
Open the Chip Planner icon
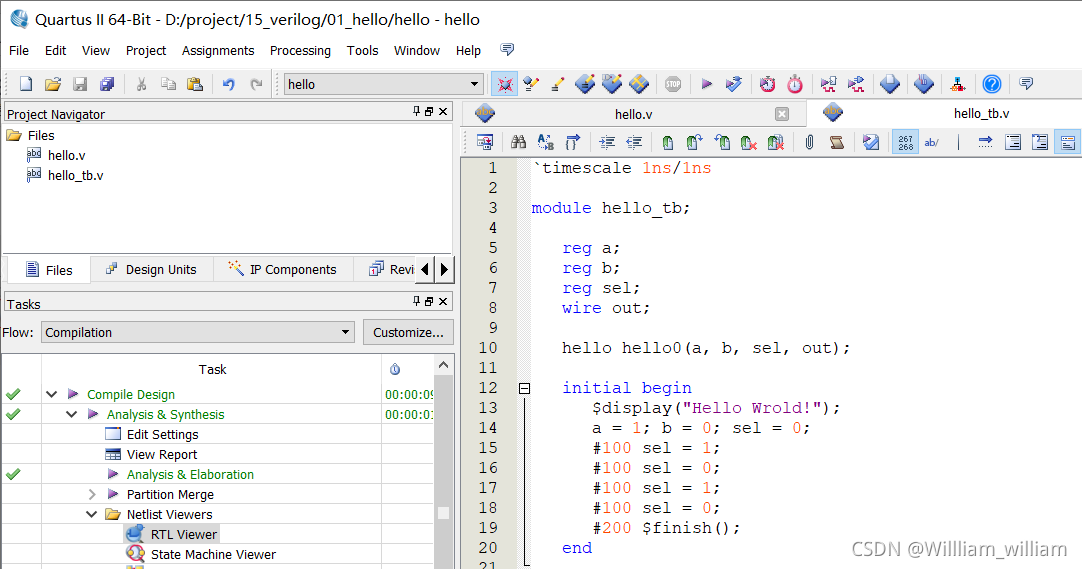[x=639, y=84]
